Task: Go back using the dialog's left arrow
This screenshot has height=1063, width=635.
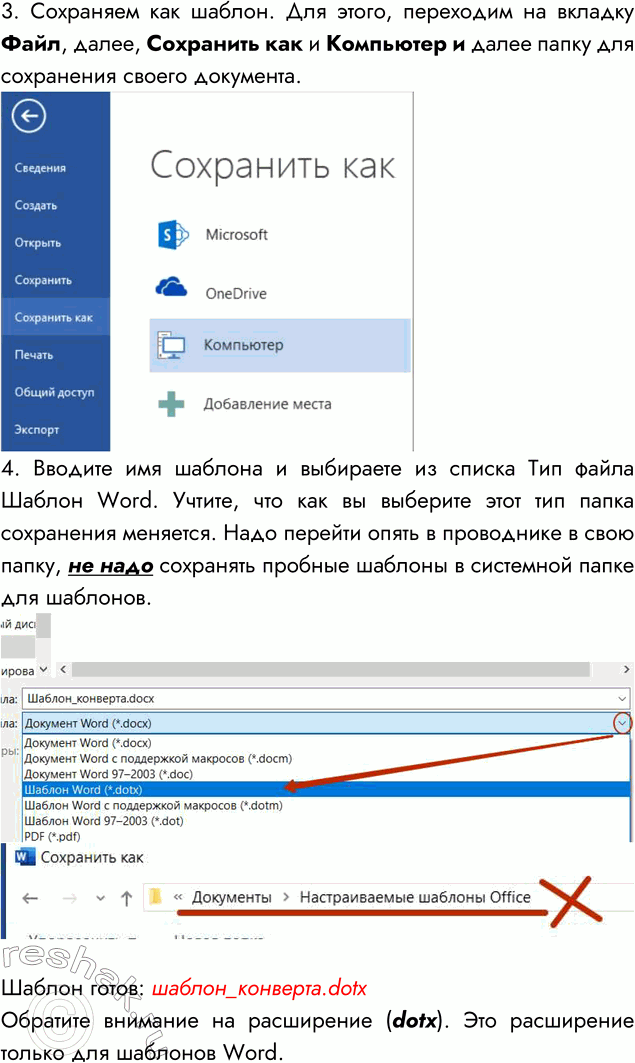Action: 30,898
